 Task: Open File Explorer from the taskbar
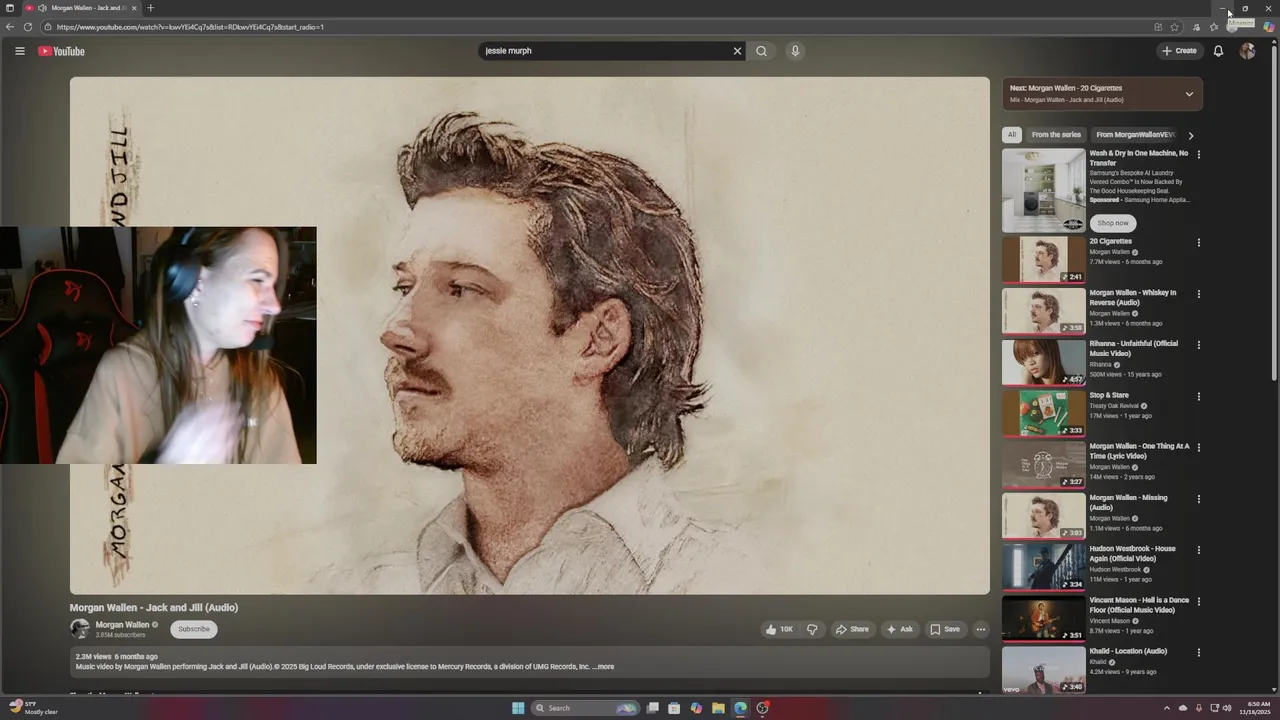(x=718, y=708)
